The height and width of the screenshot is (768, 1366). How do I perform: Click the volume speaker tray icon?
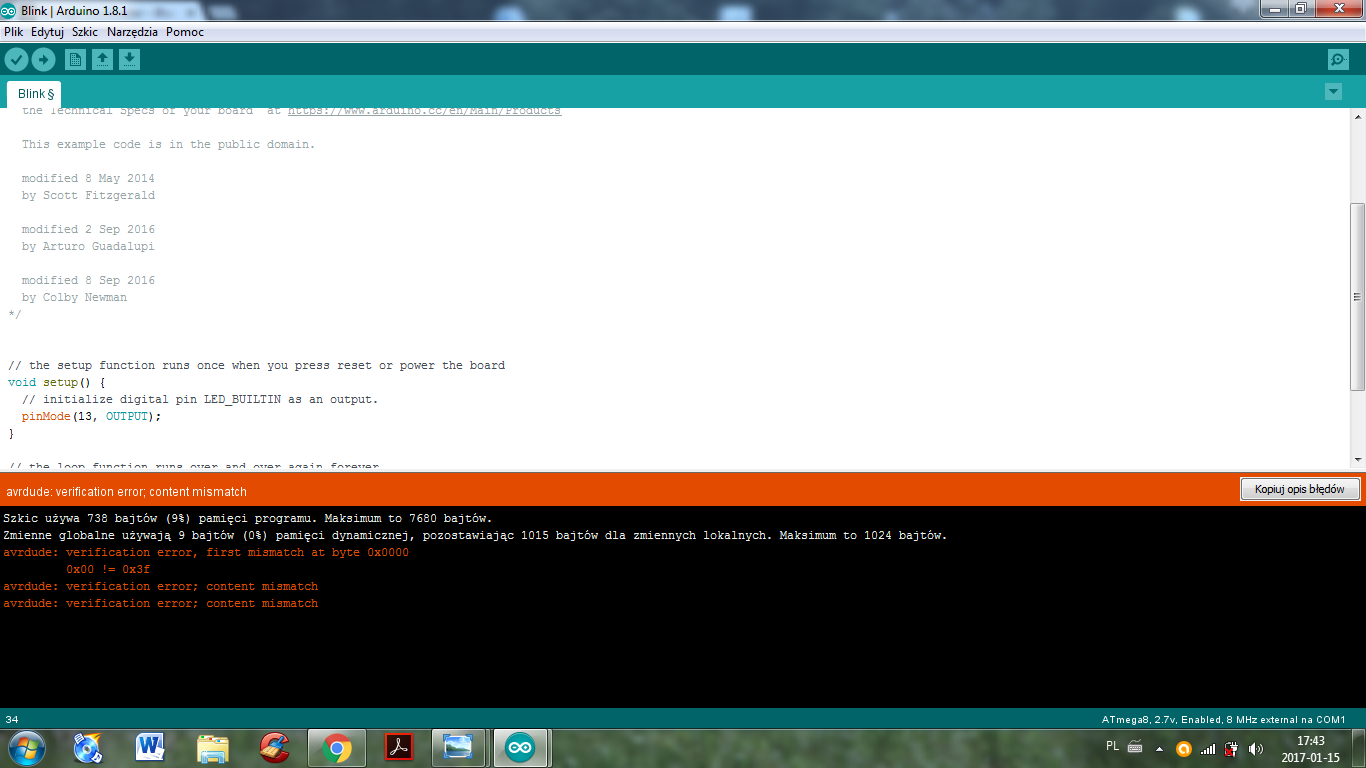pos(1256,748)
